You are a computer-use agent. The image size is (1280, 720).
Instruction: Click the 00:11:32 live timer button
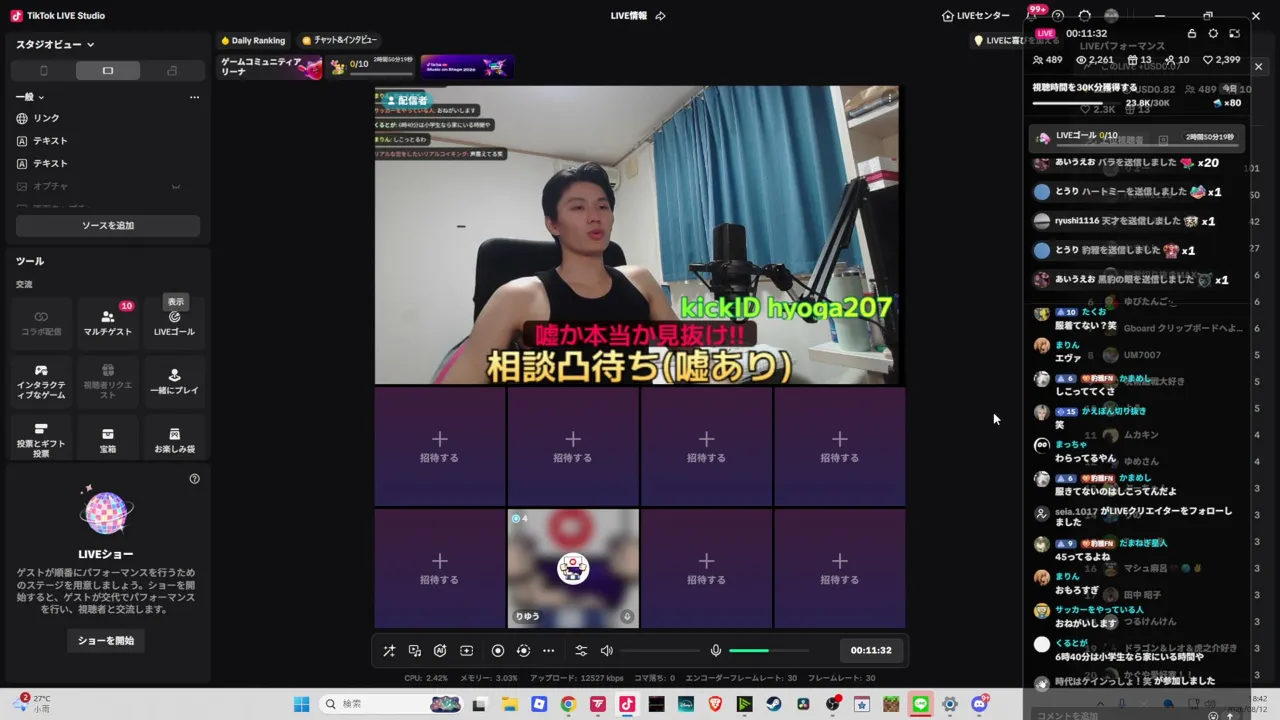[x=871, y=651]
